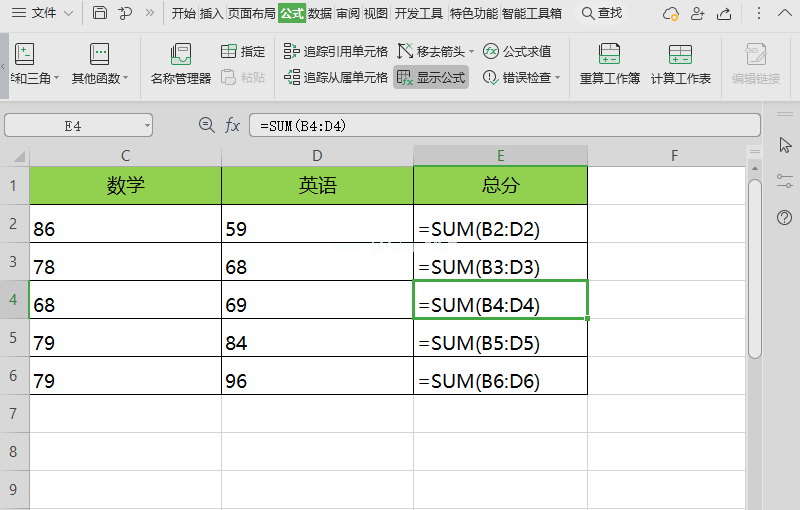Switch to the 数据 tab
Screen dimensions: 800x510
pyautogui.click(x=320, y=13)
